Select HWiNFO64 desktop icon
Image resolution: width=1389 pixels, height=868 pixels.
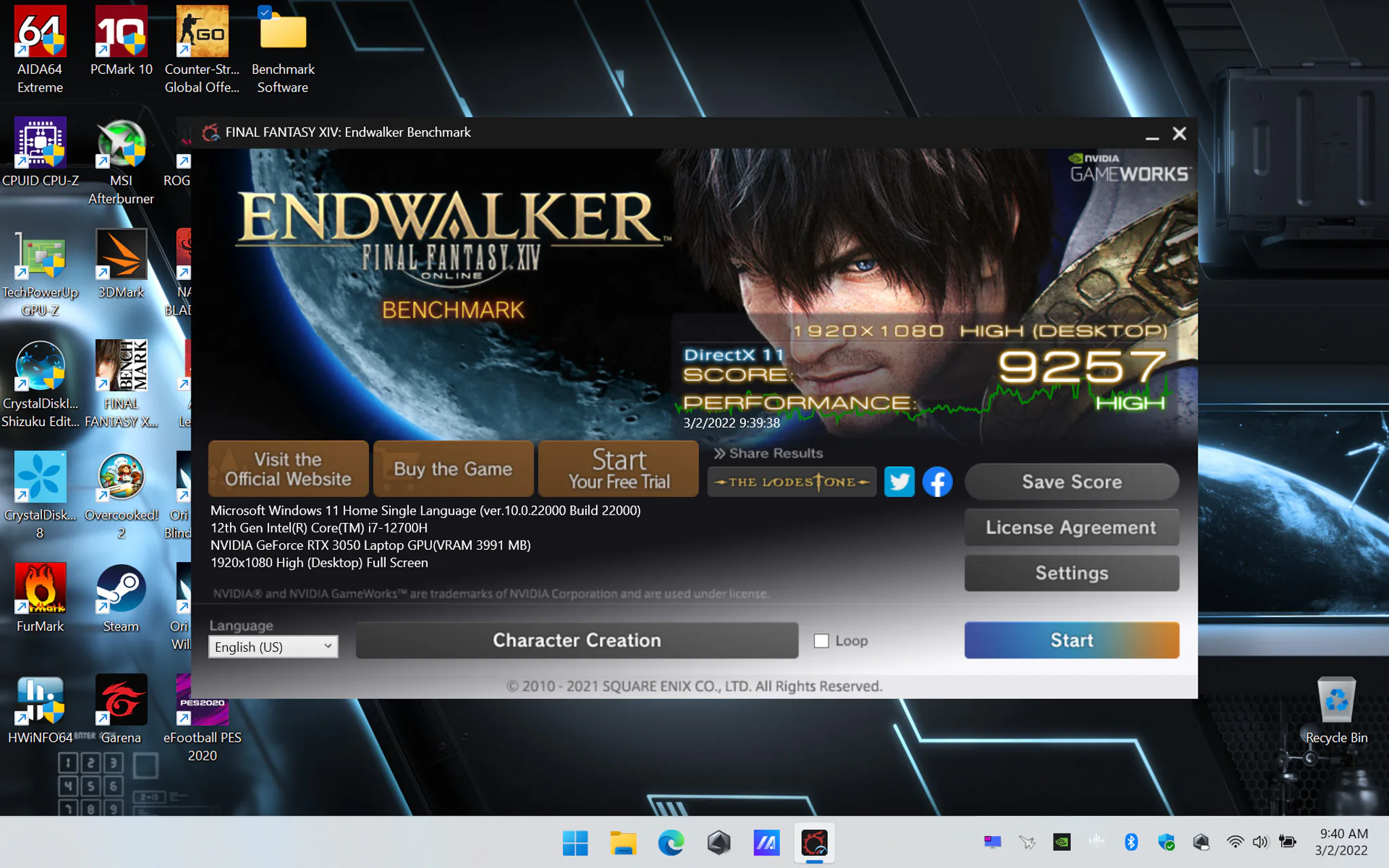click(x=40, y=709)
